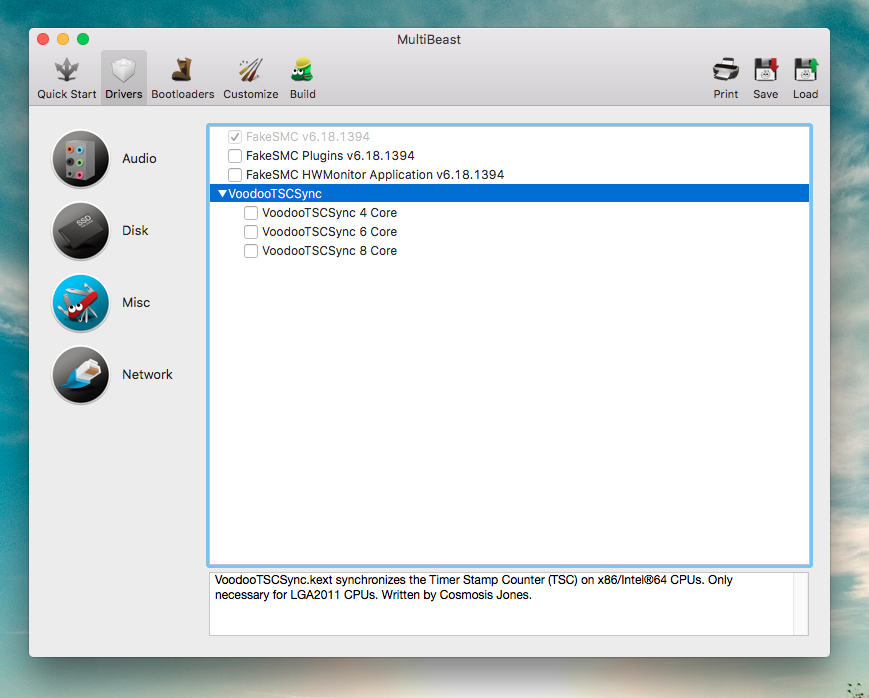Click the Misc category label
The width and height of the screenshot is (869, 698).
coord(136,303)
